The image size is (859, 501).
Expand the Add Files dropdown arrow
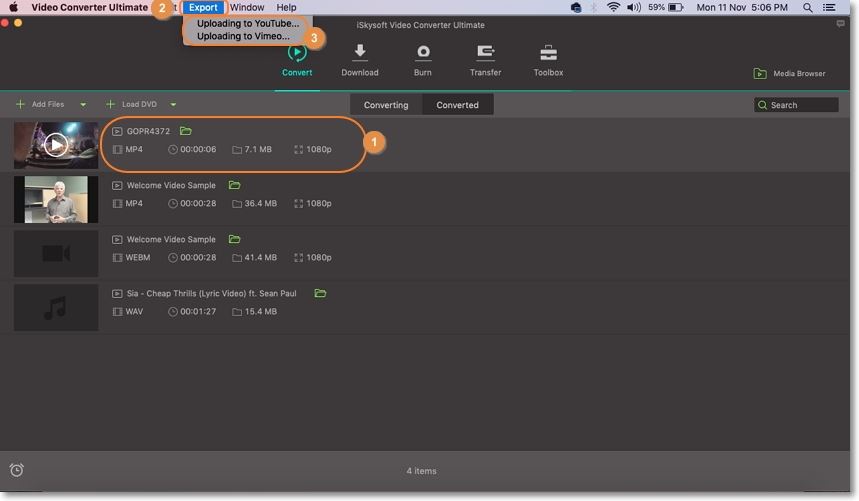click(83, 105)
